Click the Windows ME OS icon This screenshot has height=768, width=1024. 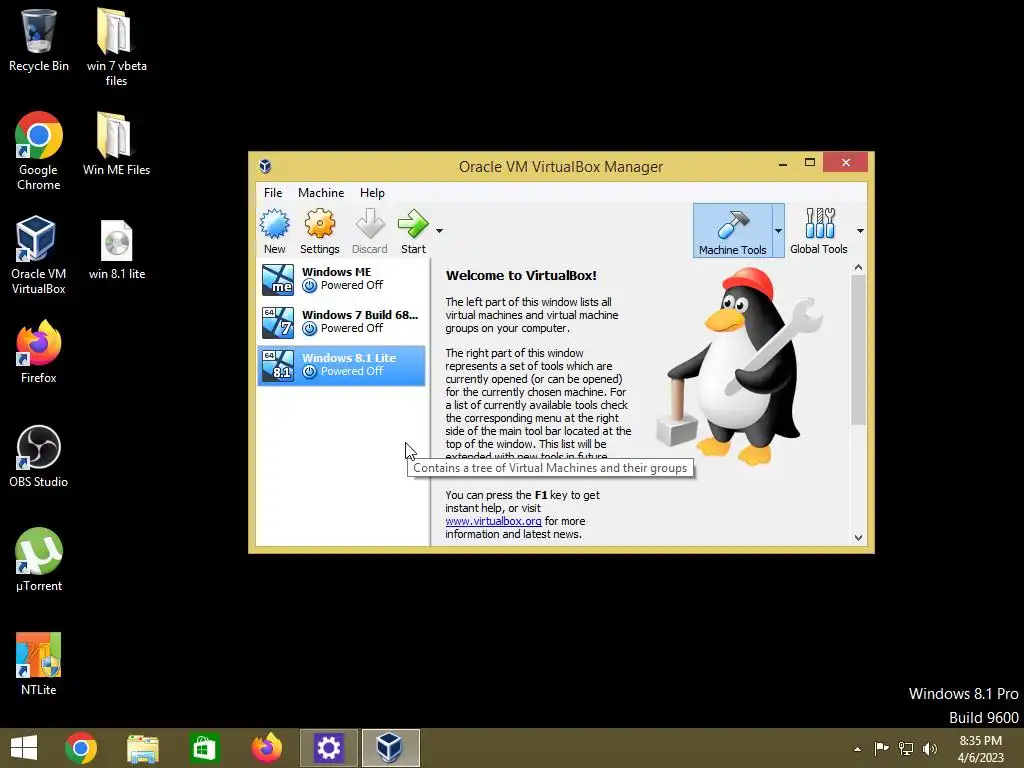coord(278,280)
